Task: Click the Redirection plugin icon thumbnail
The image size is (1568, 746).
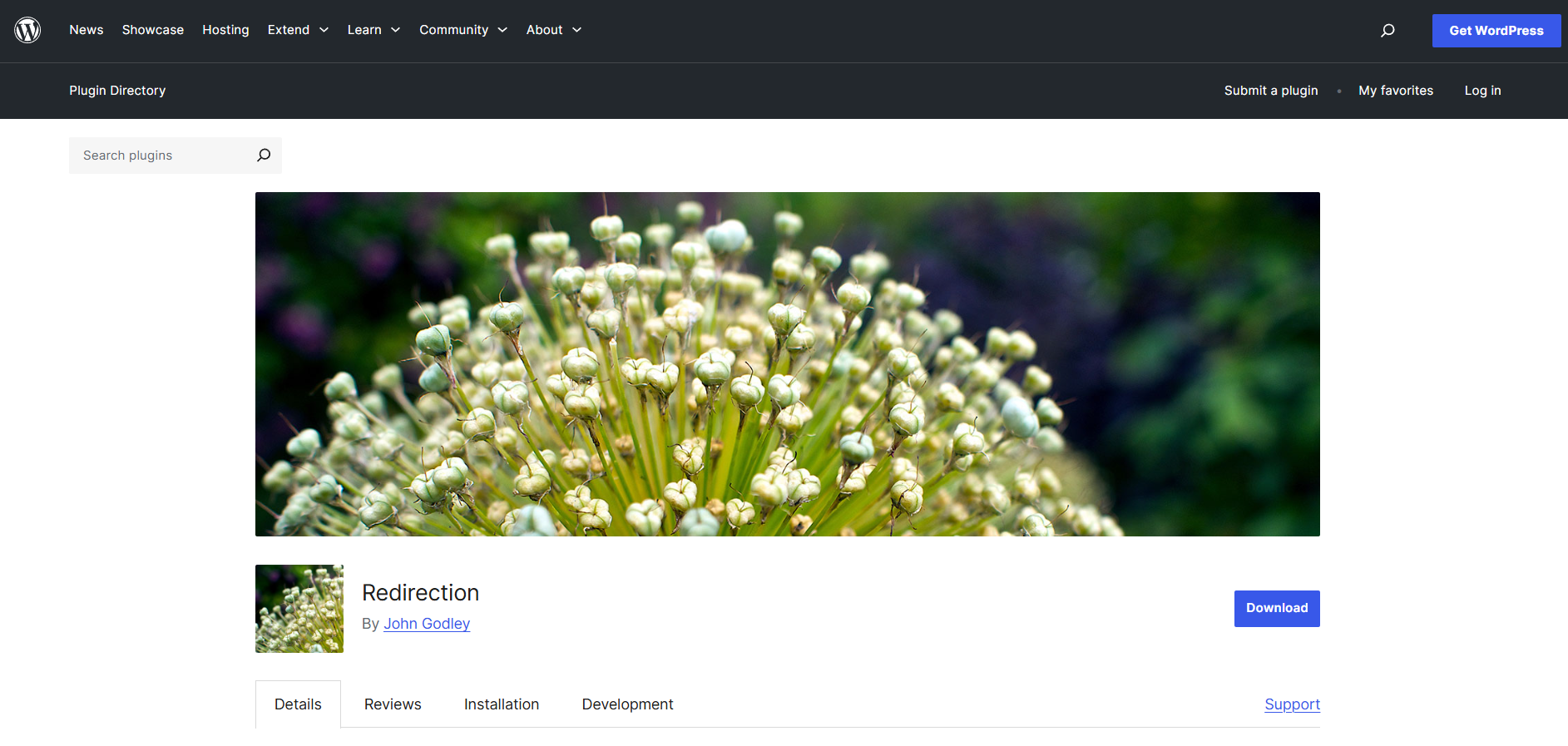Action: 299,609
